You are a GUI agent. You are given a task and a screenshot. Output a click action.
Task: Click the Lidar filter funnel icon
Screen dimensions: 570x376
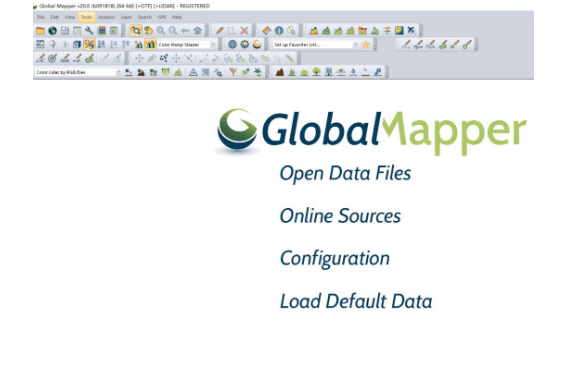(x=233, y=72)
